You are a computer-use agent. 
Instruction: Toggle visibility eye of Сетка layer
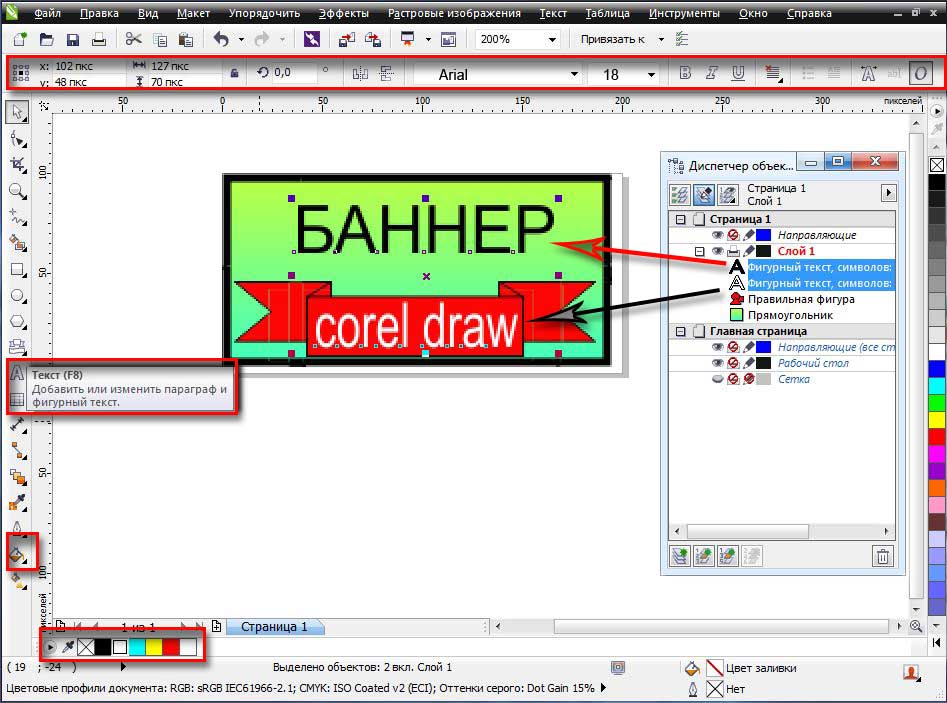pos(717,379)
